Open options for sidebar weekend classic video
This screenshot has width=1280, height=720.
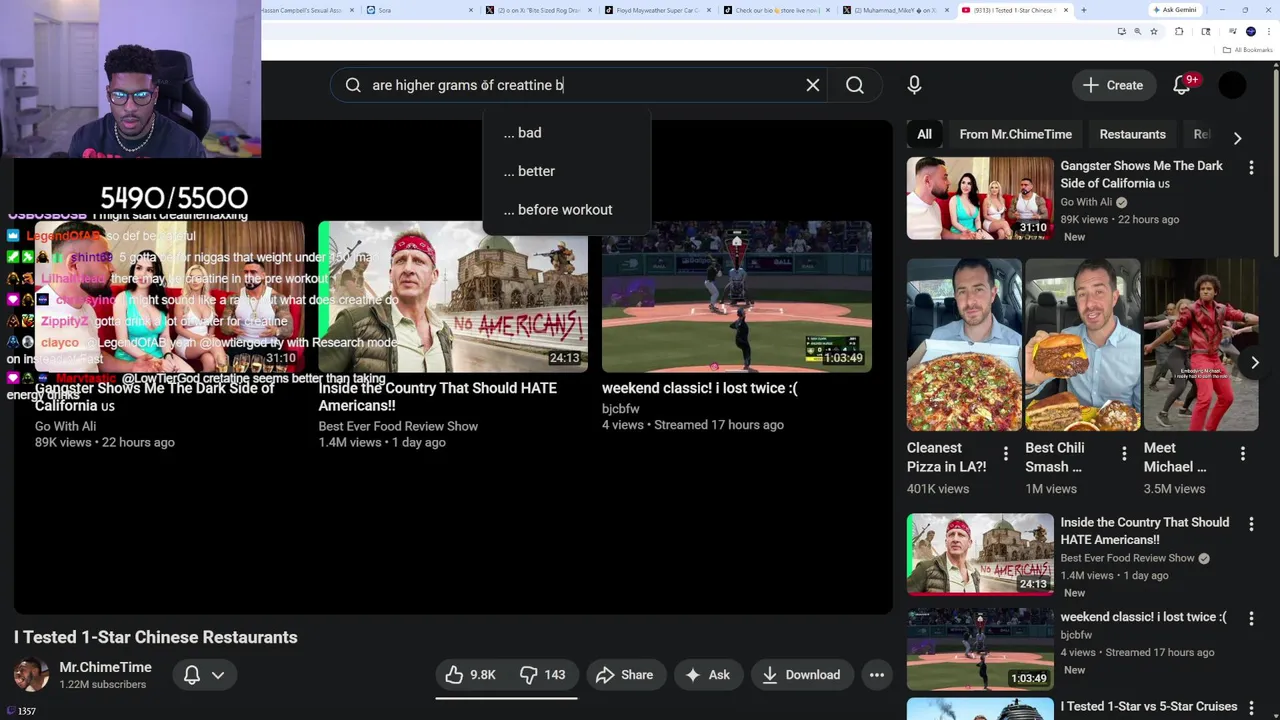tap(1251, 619)
